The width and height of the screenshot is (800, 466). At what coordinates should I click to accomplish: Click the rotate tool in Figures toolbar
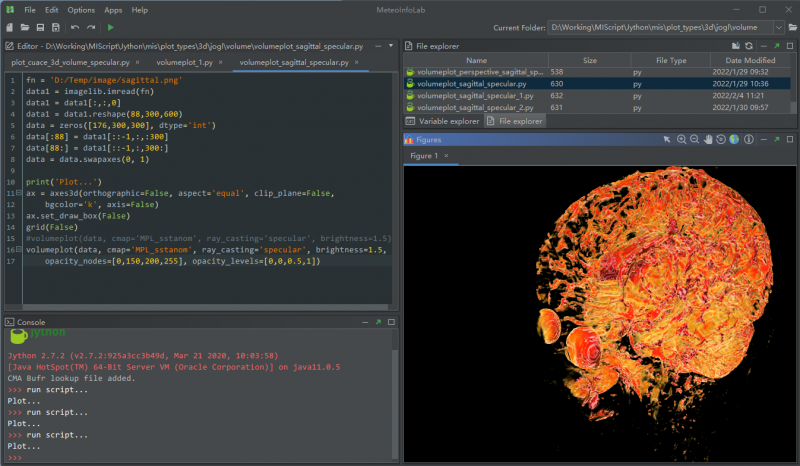720,140
